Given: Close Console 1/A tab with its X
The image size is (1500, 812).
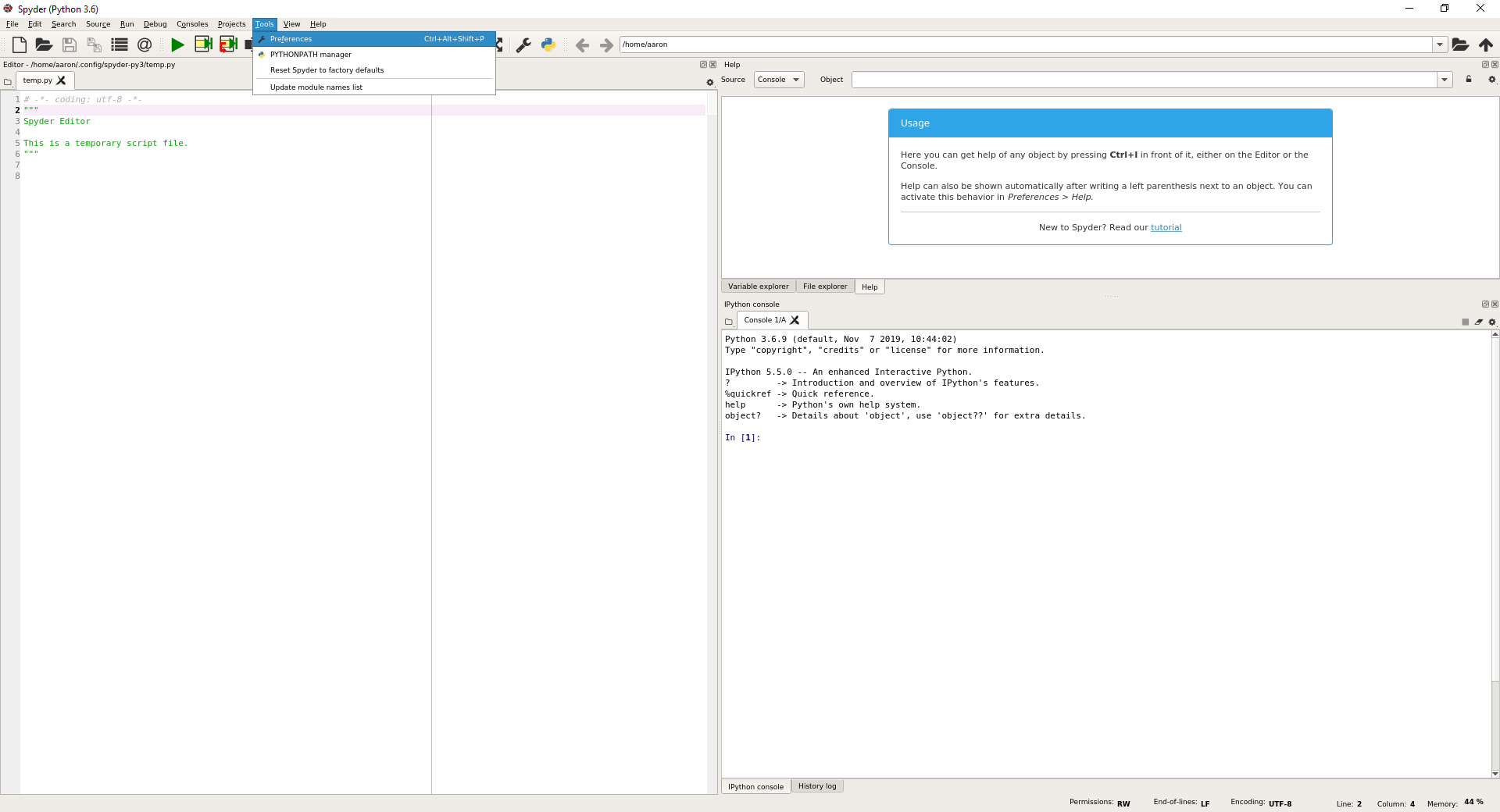Looking at the screenshot, I should tap(795, 320).
